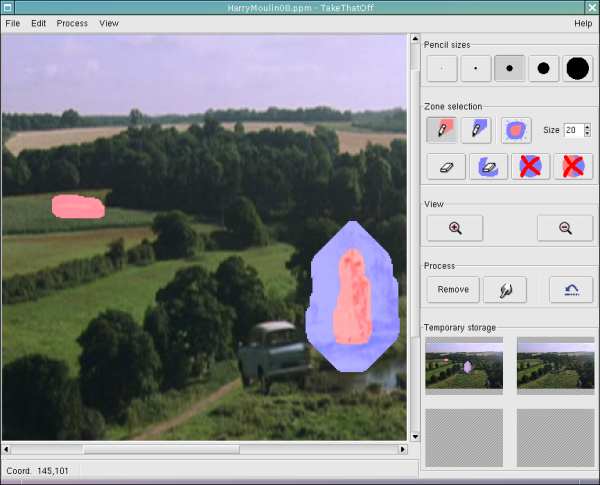Screen dimensions: 600x485
Task: Zoom in with the magnifier plus button
Action: (x=455, y=228)
